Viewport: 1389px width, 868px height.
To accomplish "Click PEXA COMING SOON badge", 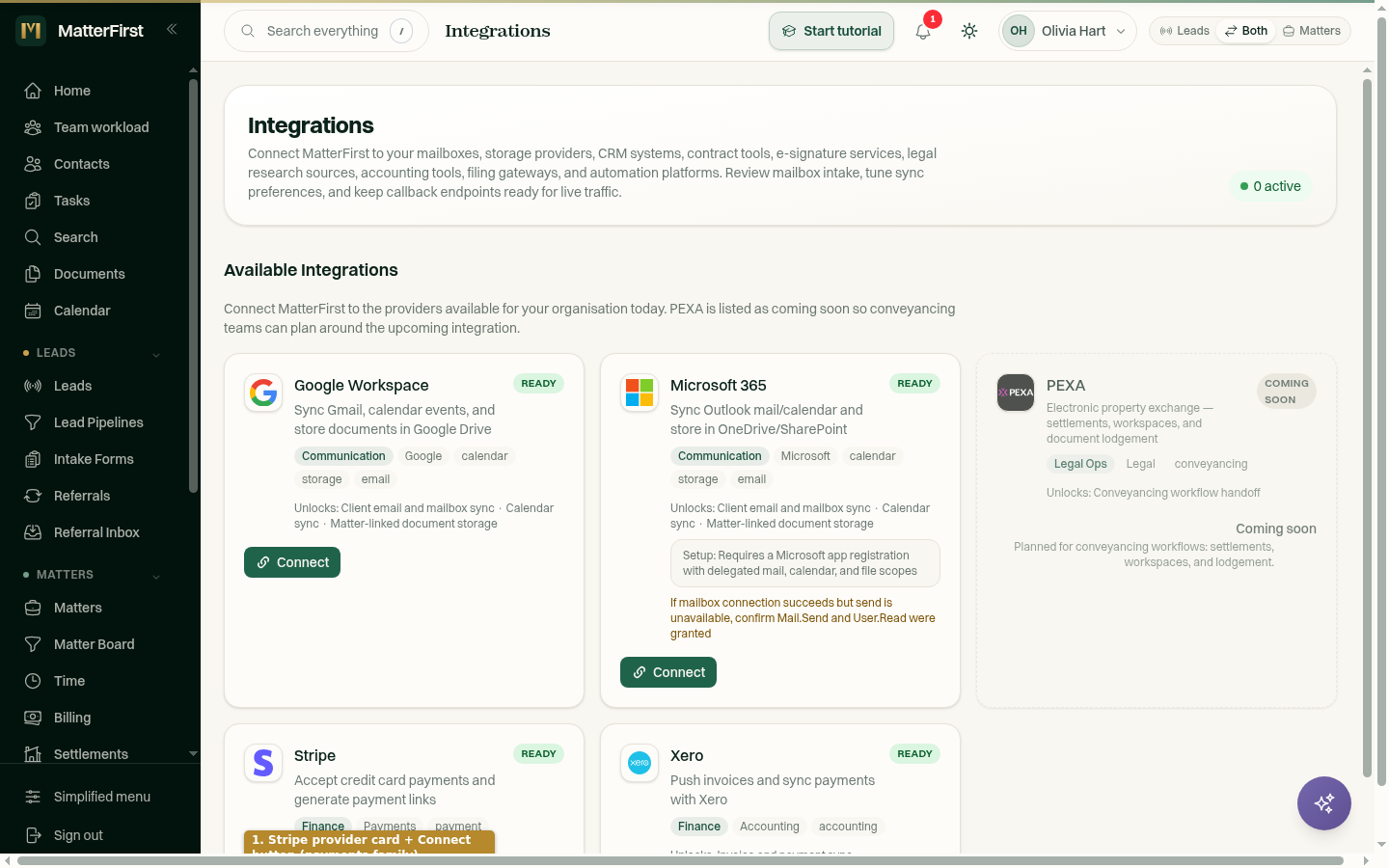I will coord(1287,392).
